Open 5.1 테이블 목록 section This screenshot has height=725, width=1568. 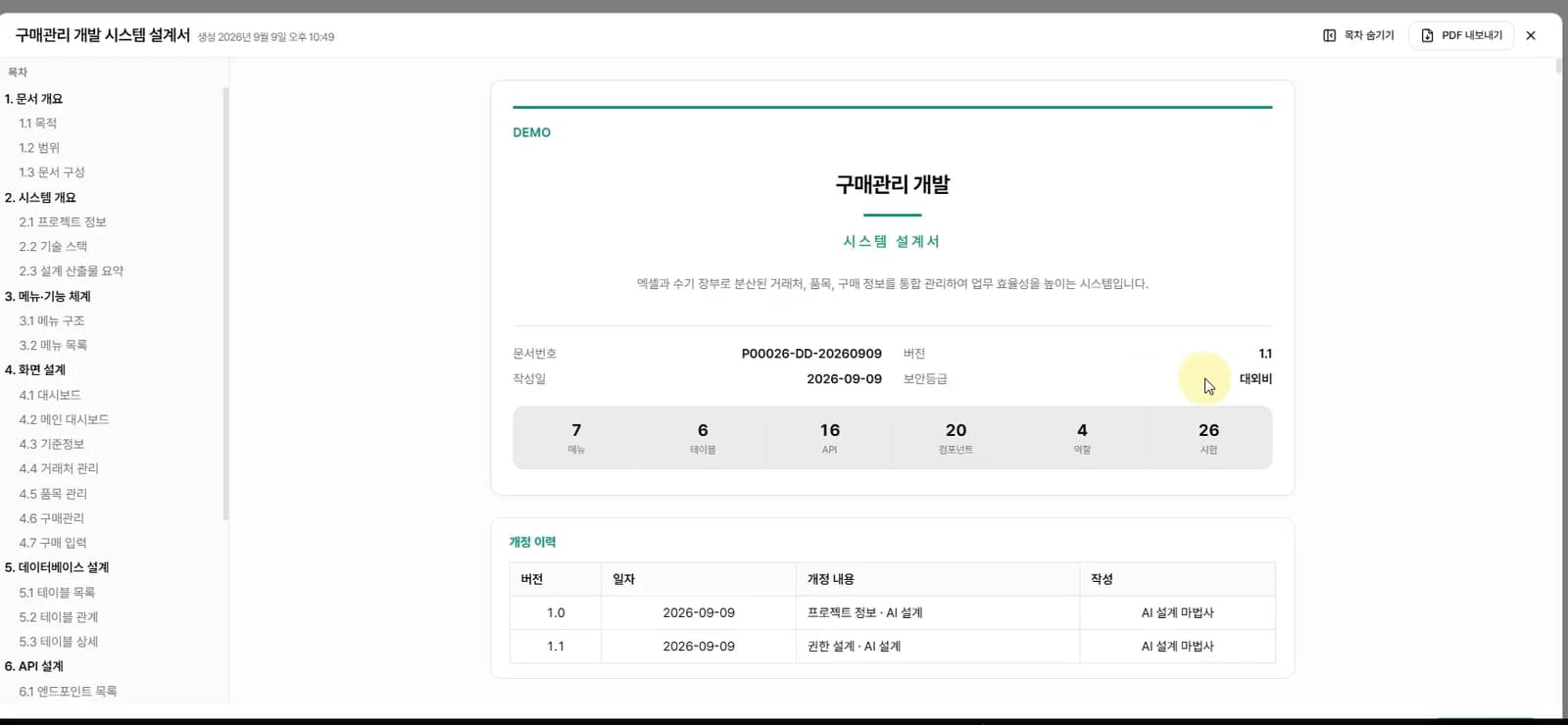(x=57, y=594)
